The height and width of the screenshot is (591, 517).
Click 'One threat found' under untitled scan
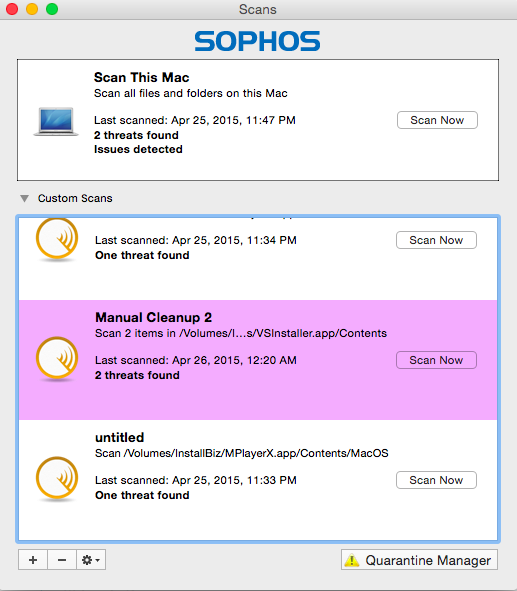point(142,495)
